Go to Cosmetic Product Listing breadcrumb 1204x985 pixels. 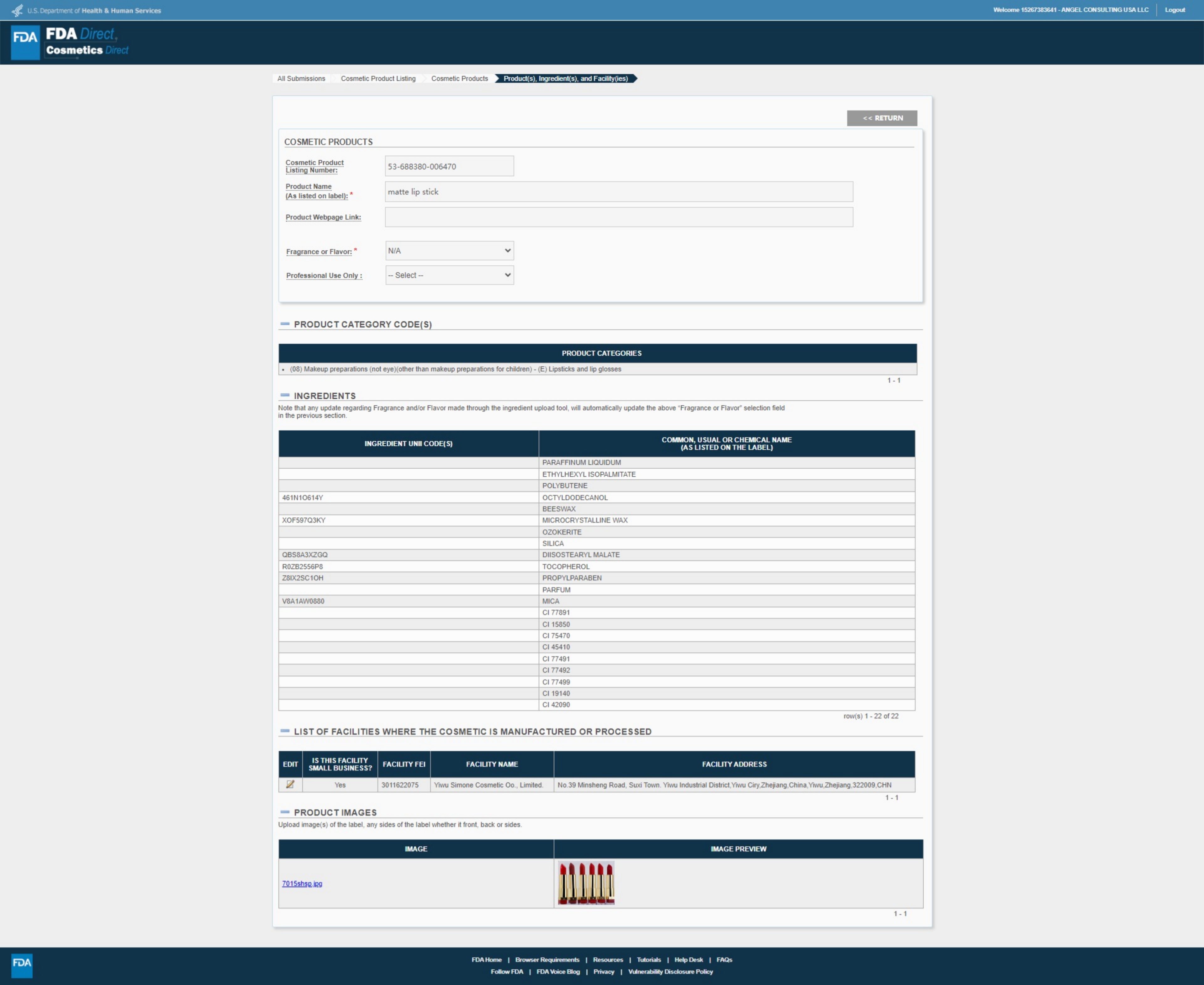[x=378, y=78]
